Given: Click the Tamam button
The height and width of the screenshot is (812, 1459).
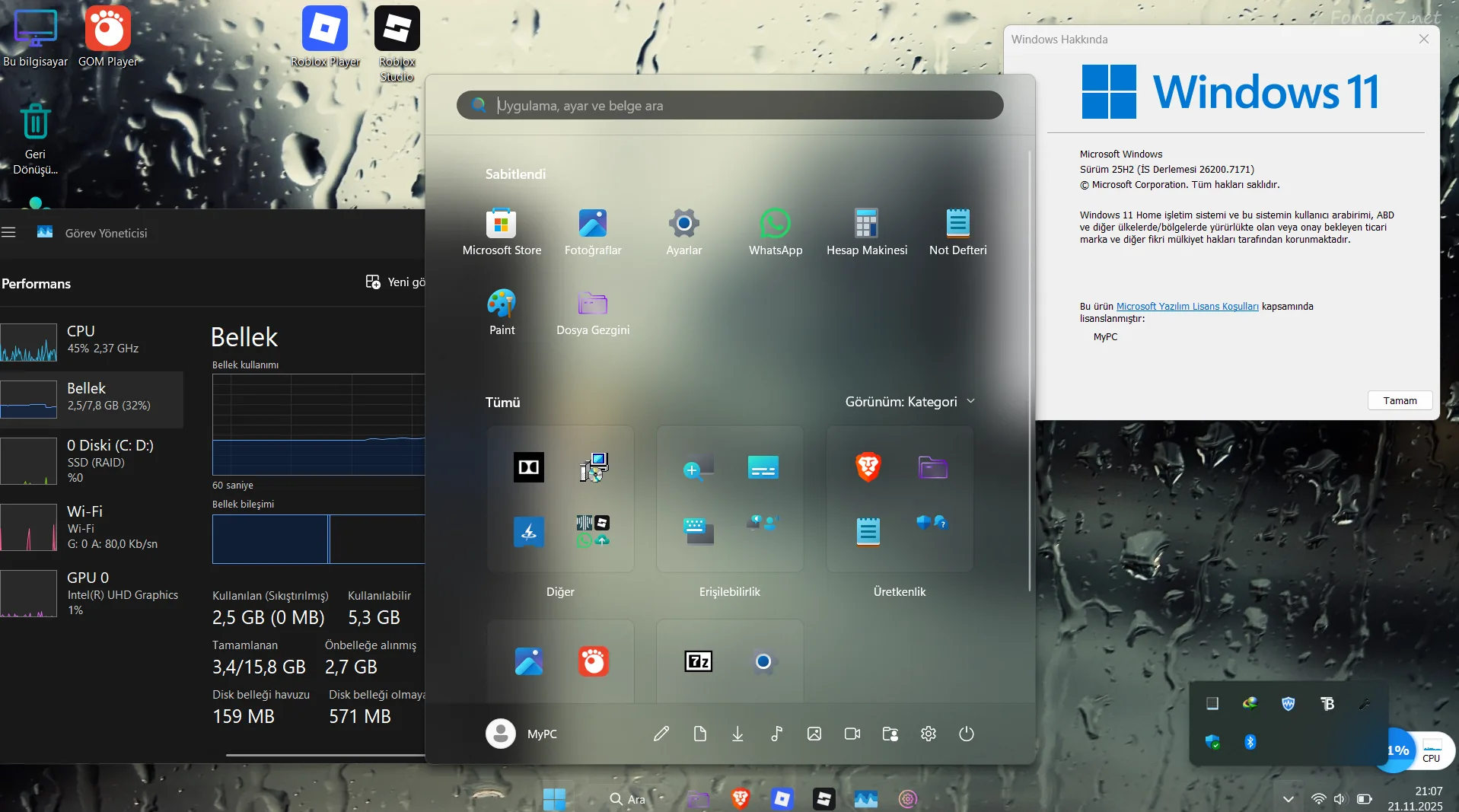Looking at the screenshot, I should (1400, 400).
